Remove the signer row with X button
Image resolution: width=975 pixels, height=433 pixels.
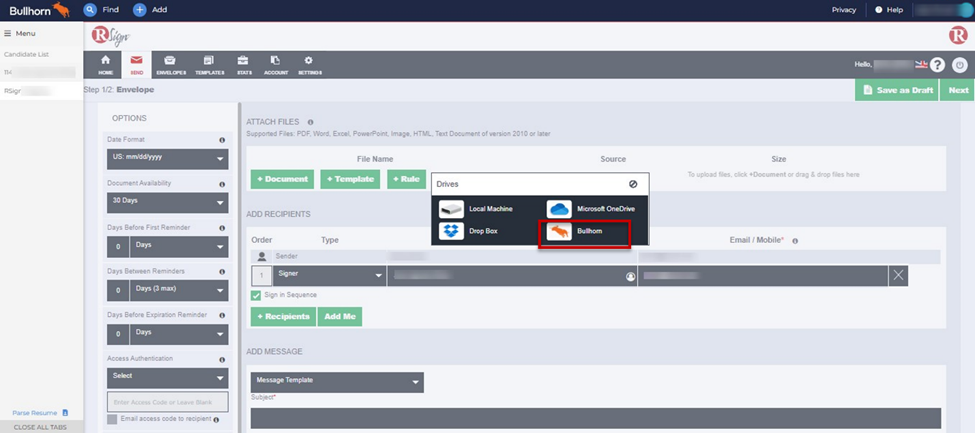point(897,276)
